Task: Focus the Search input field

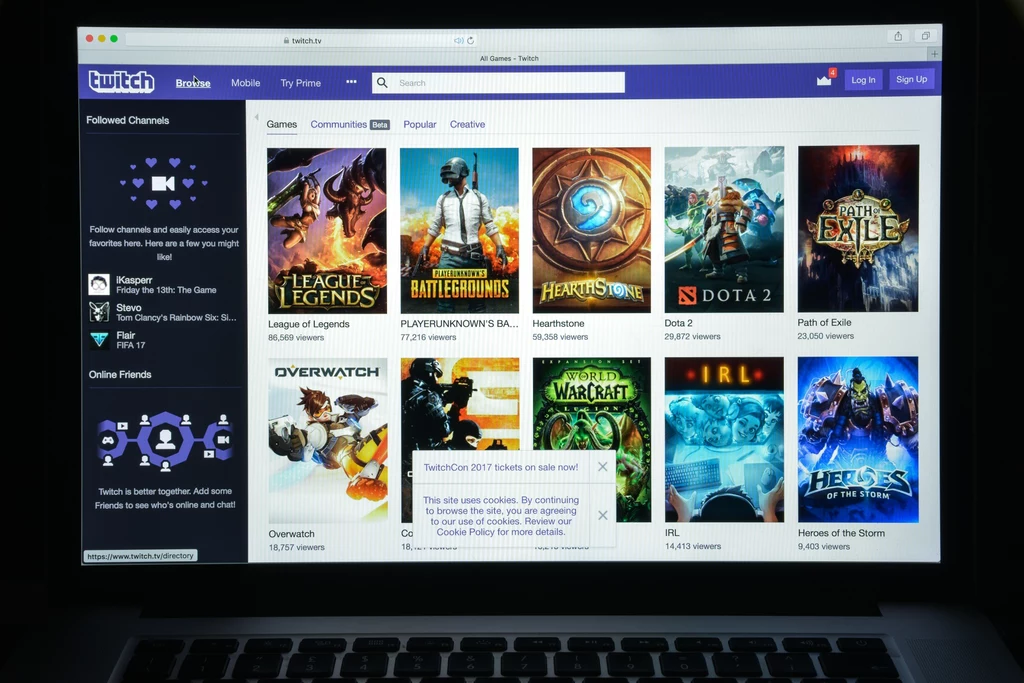Action: coord(498,82)
